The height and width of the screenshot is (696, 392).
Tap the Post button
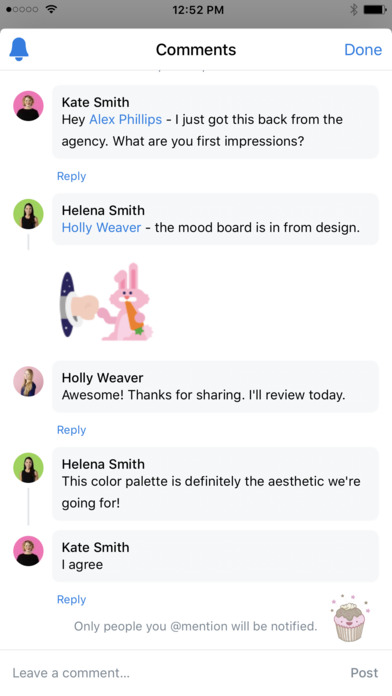coord(364,673)
